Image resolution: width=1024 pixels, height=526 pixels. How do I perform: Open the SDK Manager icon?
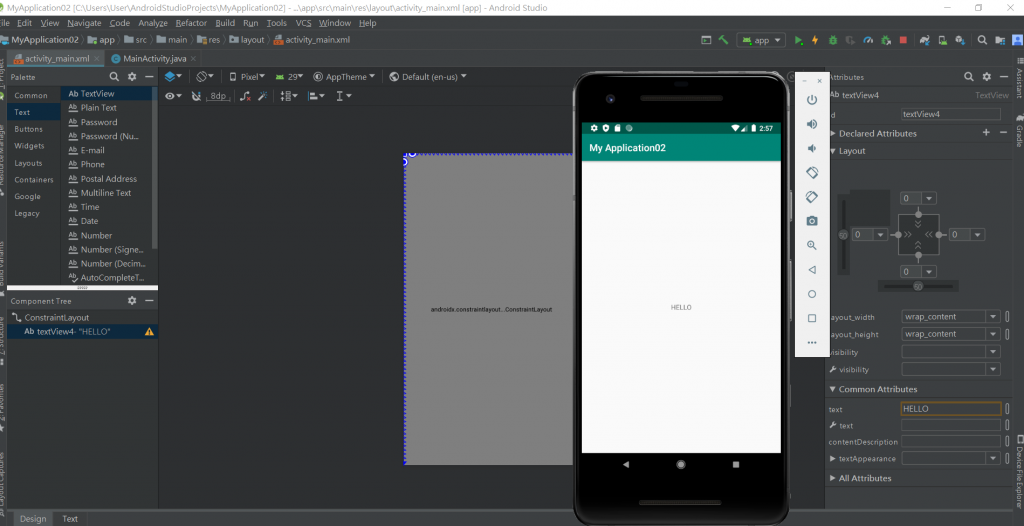pyautogui.click(x=960, y=40)
